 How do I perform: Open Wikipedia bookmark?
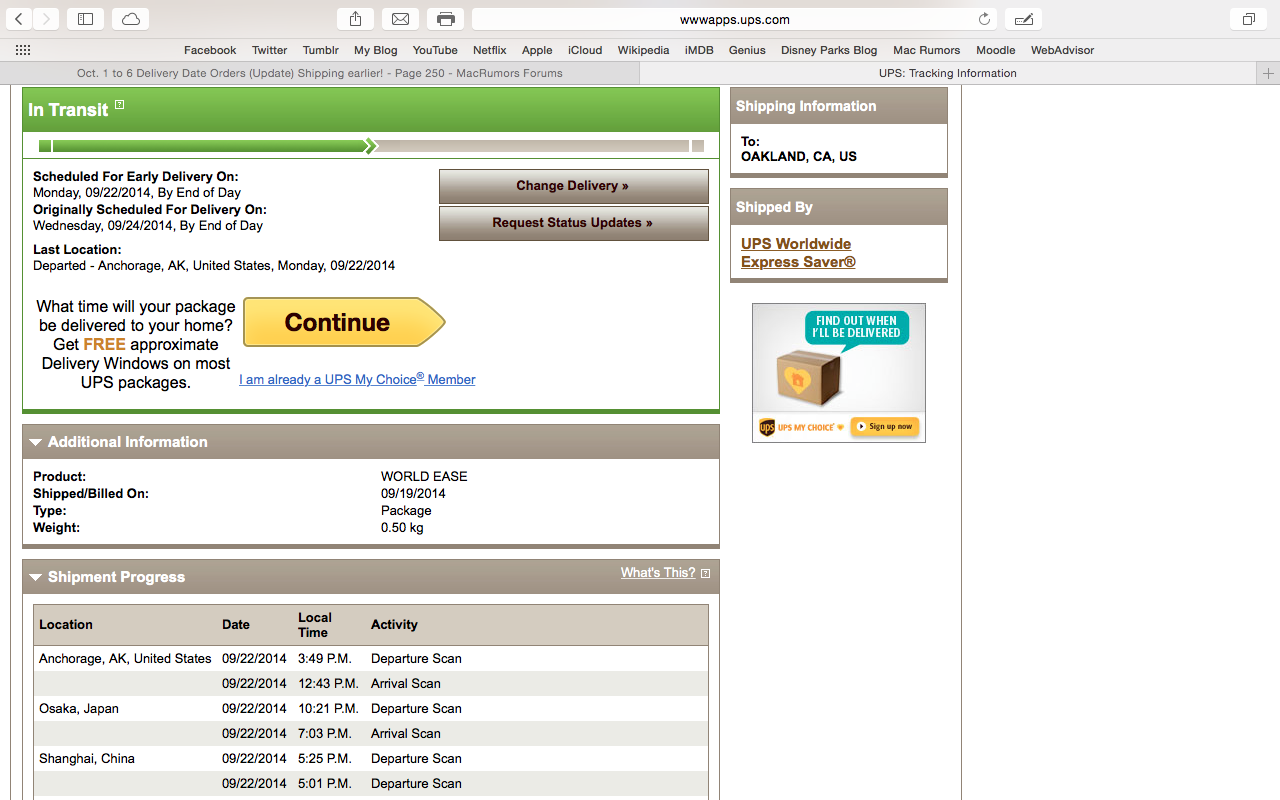click(643, 50)
